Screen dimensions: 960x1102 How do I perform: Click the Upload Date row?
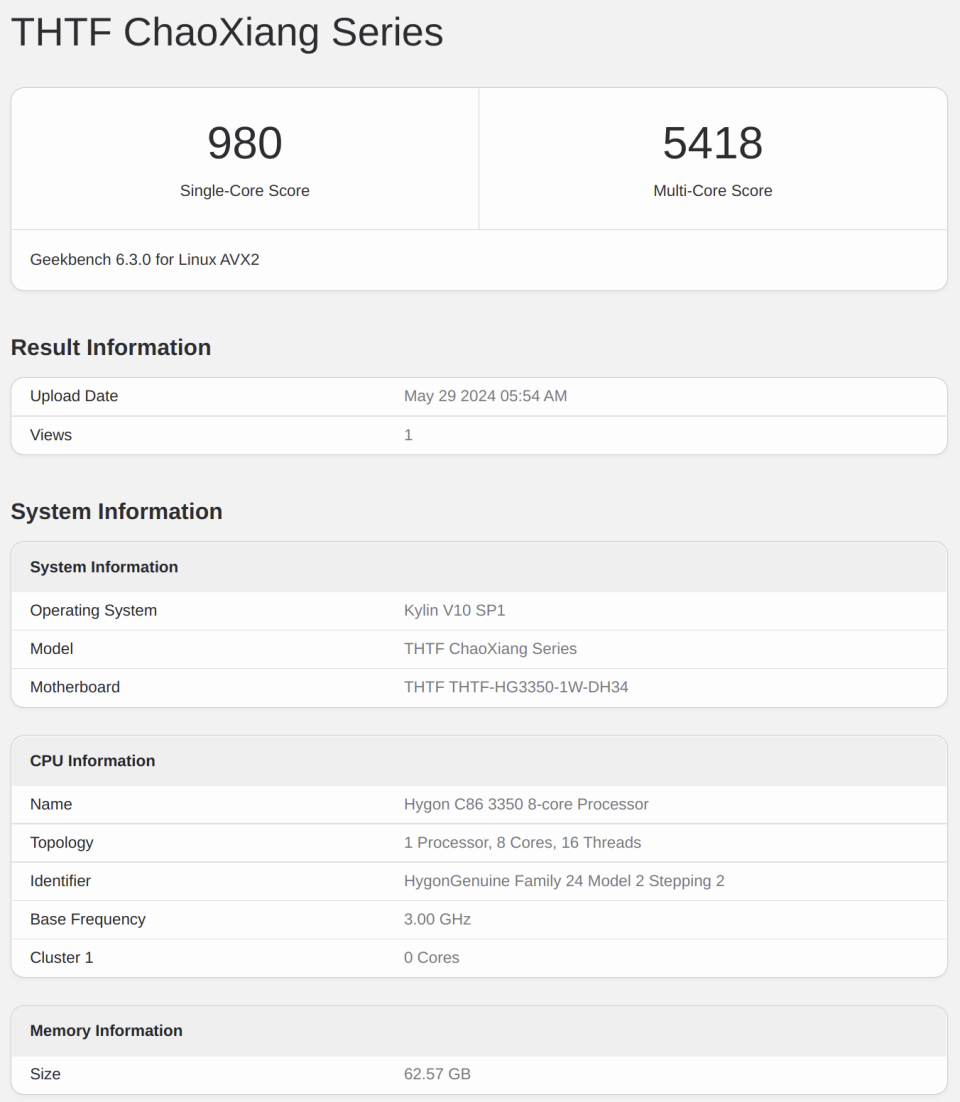point(73,396)
